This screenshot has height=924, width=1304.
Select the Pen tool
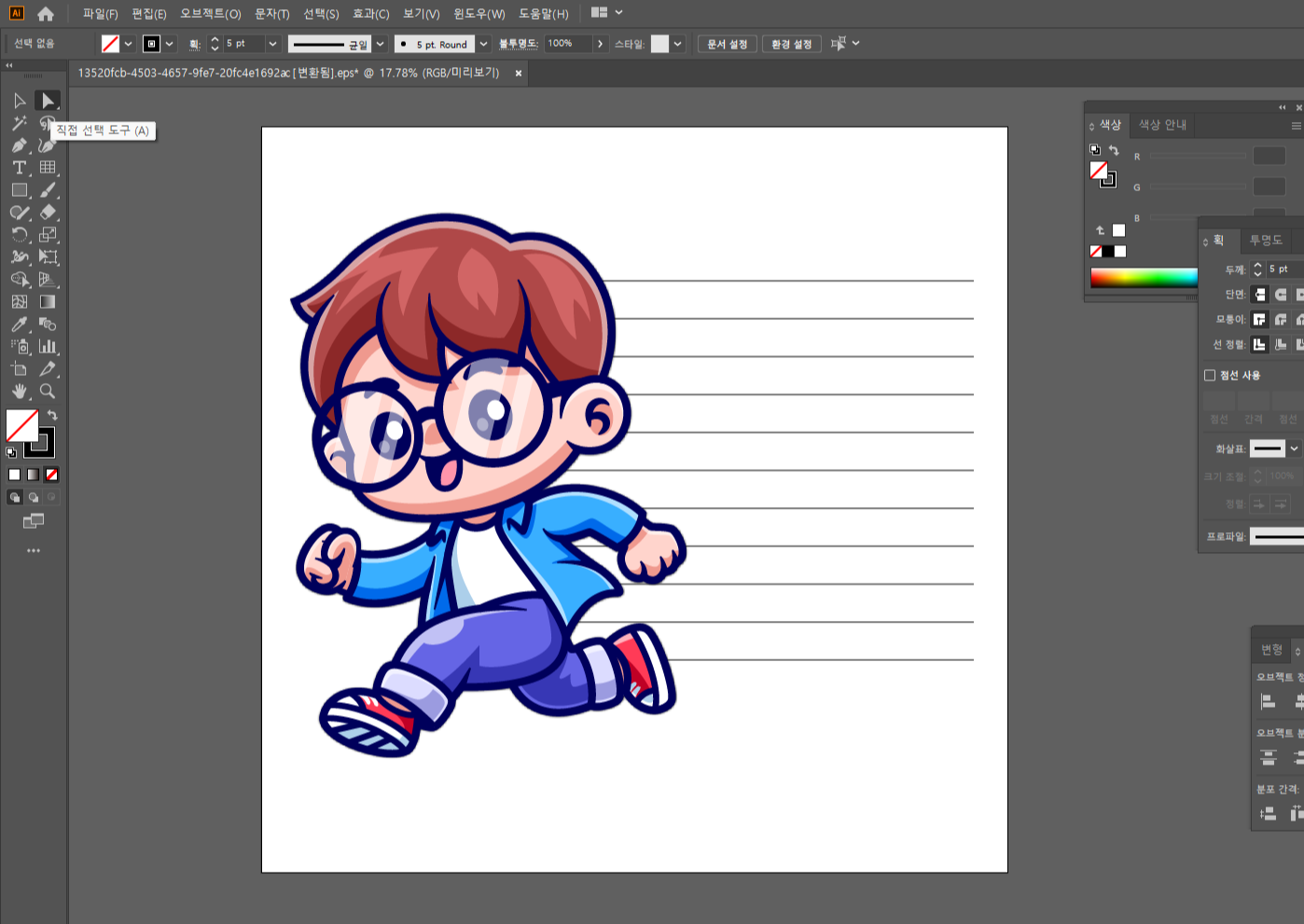[x=20, y=145]
